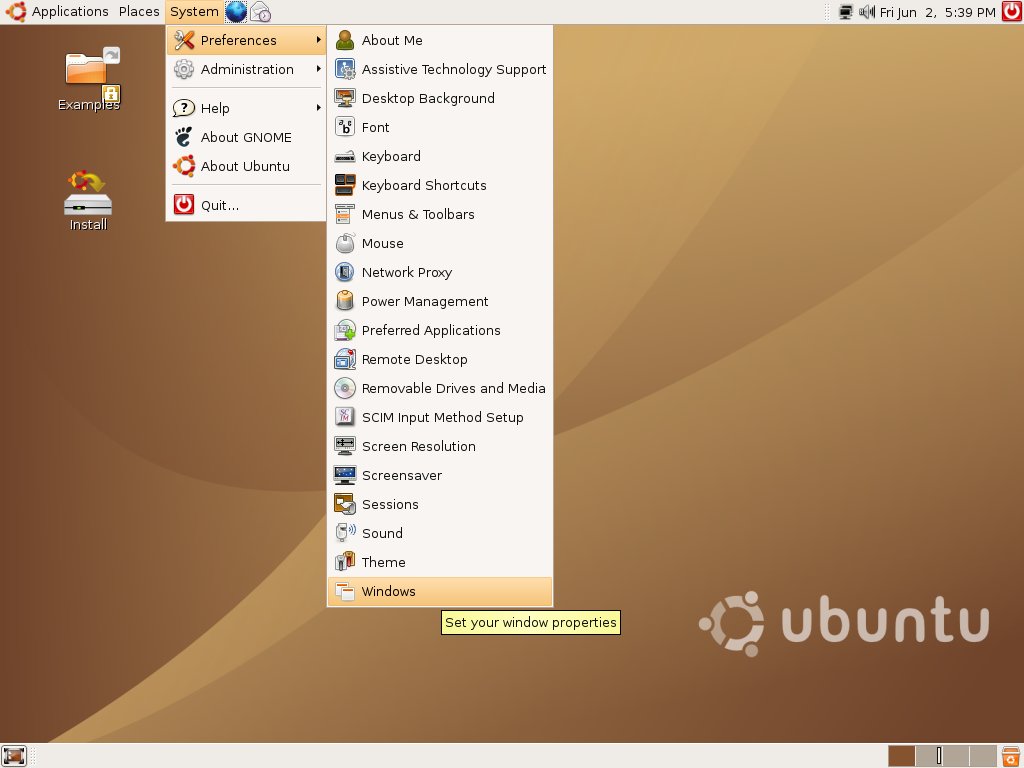Click the Assistive Technology Support icon

point(345,69)
